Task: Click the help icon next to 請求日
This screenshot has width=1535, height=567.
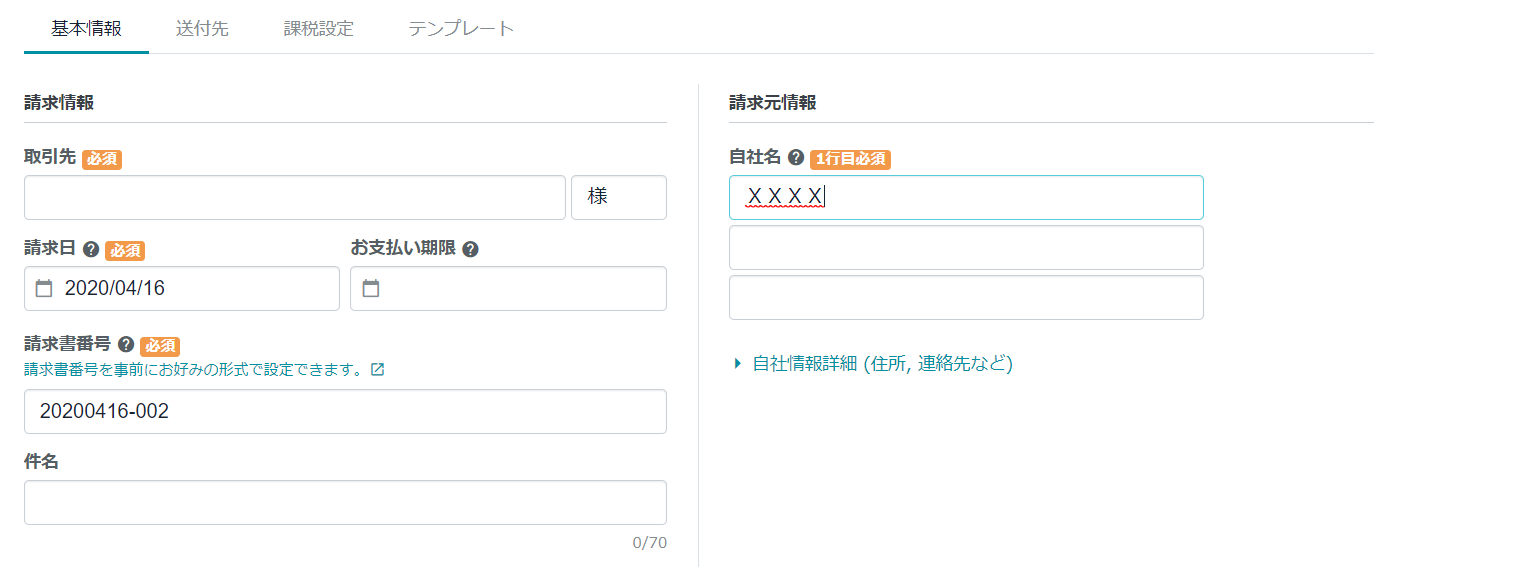Action: click(91, 250)
